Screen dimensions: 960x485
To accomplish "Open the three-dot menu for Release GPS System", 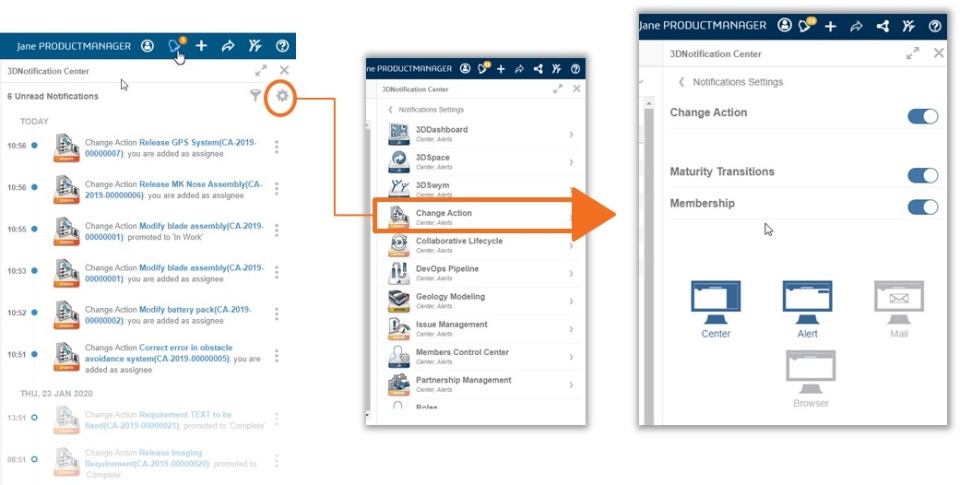I will (276, 146).
